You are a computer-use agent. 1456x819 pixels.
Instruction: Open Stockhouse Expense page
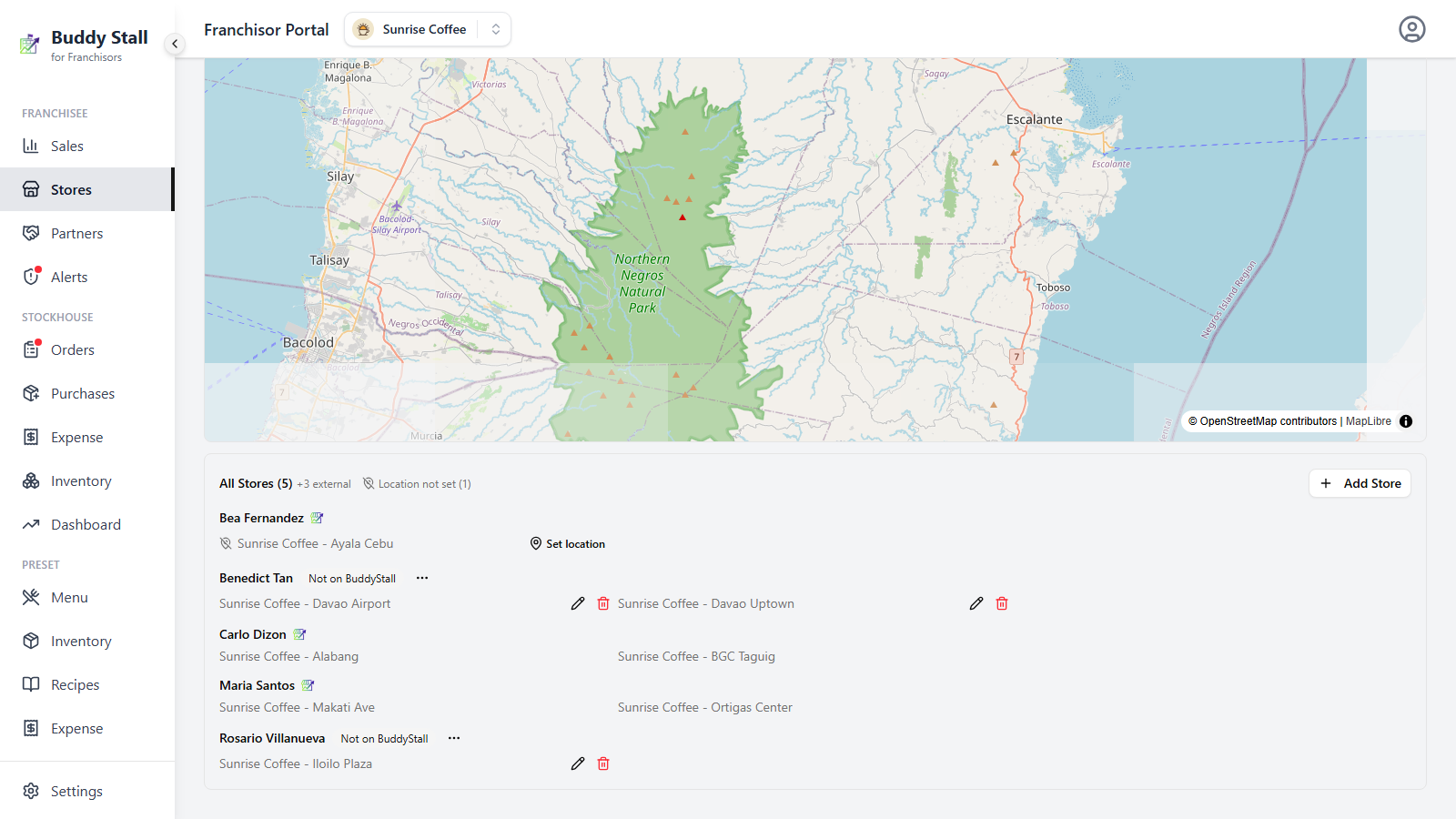87,437
